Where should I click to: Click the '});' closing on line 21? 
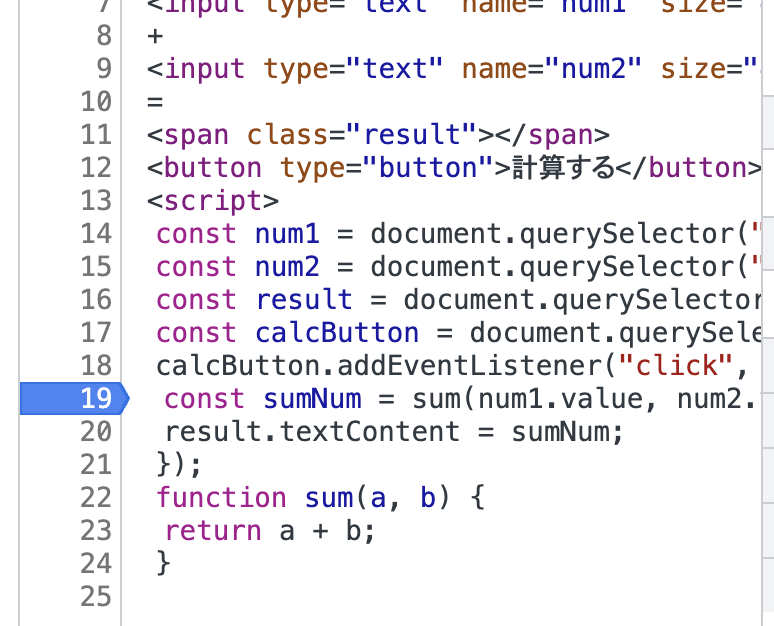click(179, 465)
